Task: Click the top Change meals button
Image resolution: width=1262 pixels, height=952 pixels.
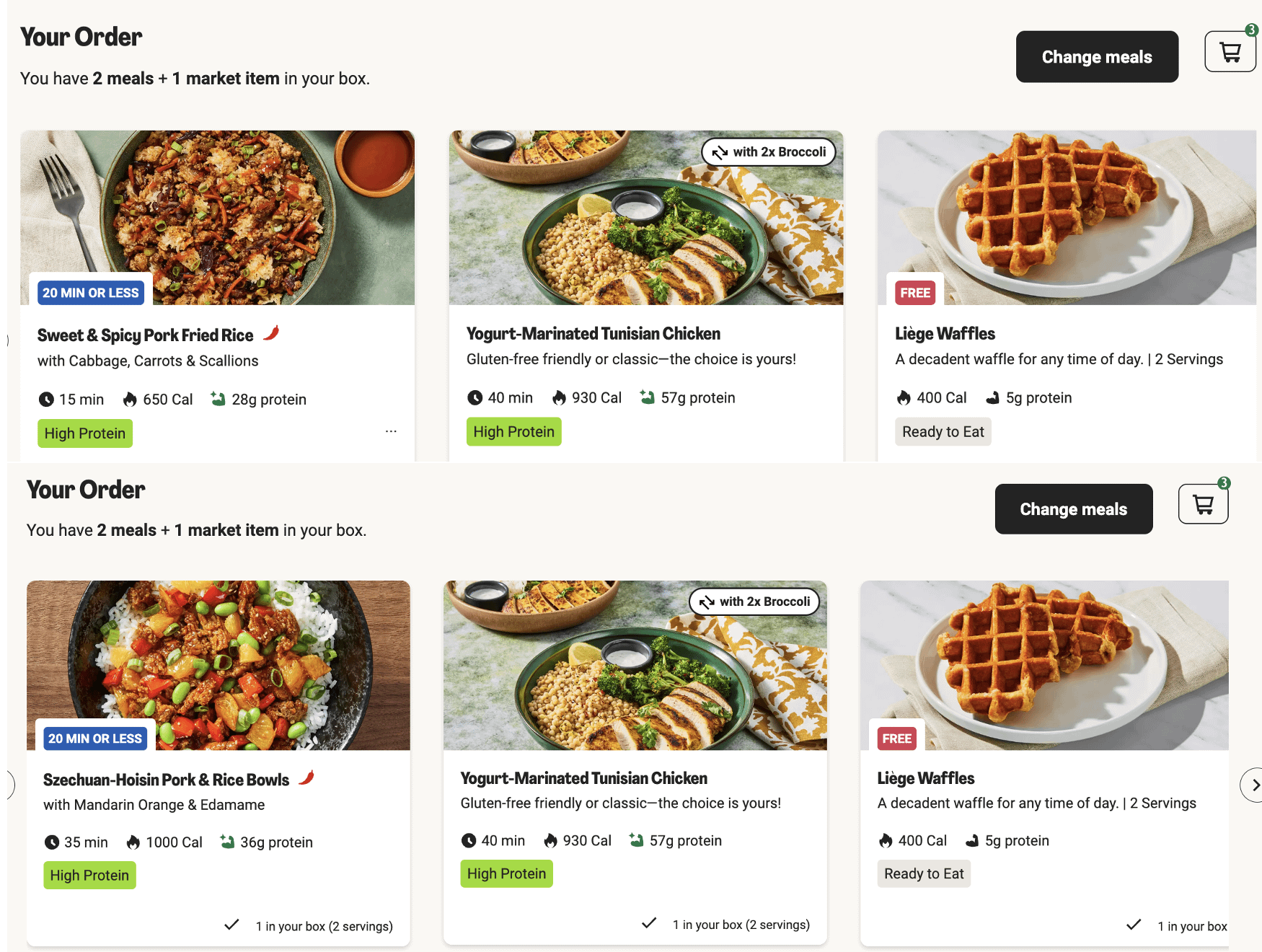Action: tap(1096, 57)
